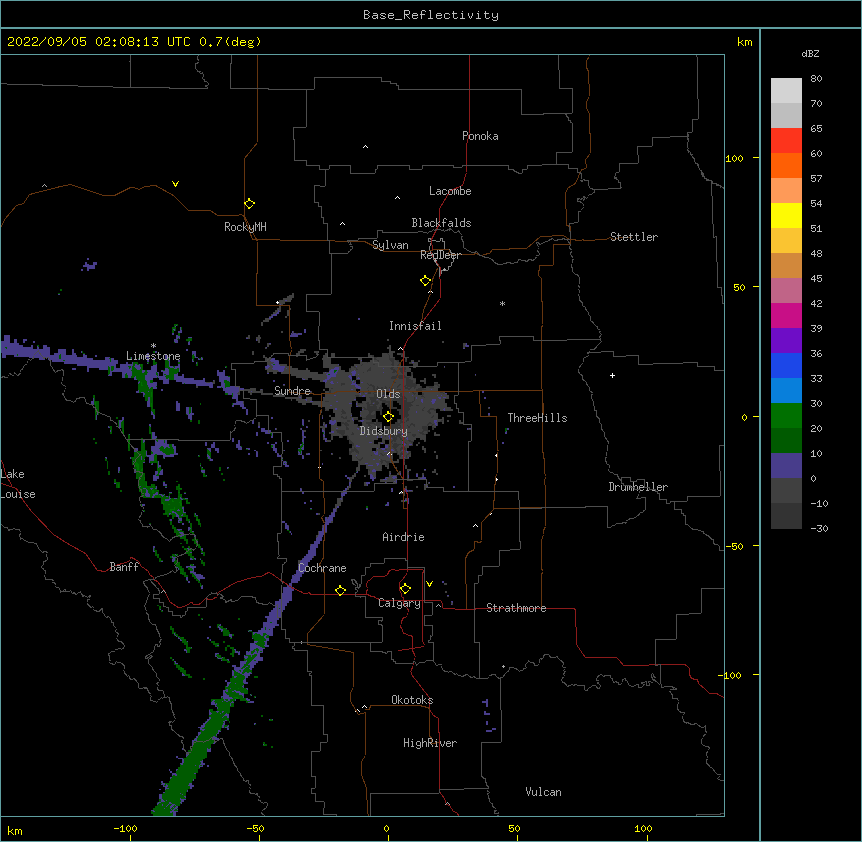This screenshot has width=862, height=842.
Task: Click the Limestone label
Action: (x=153, y=356)
